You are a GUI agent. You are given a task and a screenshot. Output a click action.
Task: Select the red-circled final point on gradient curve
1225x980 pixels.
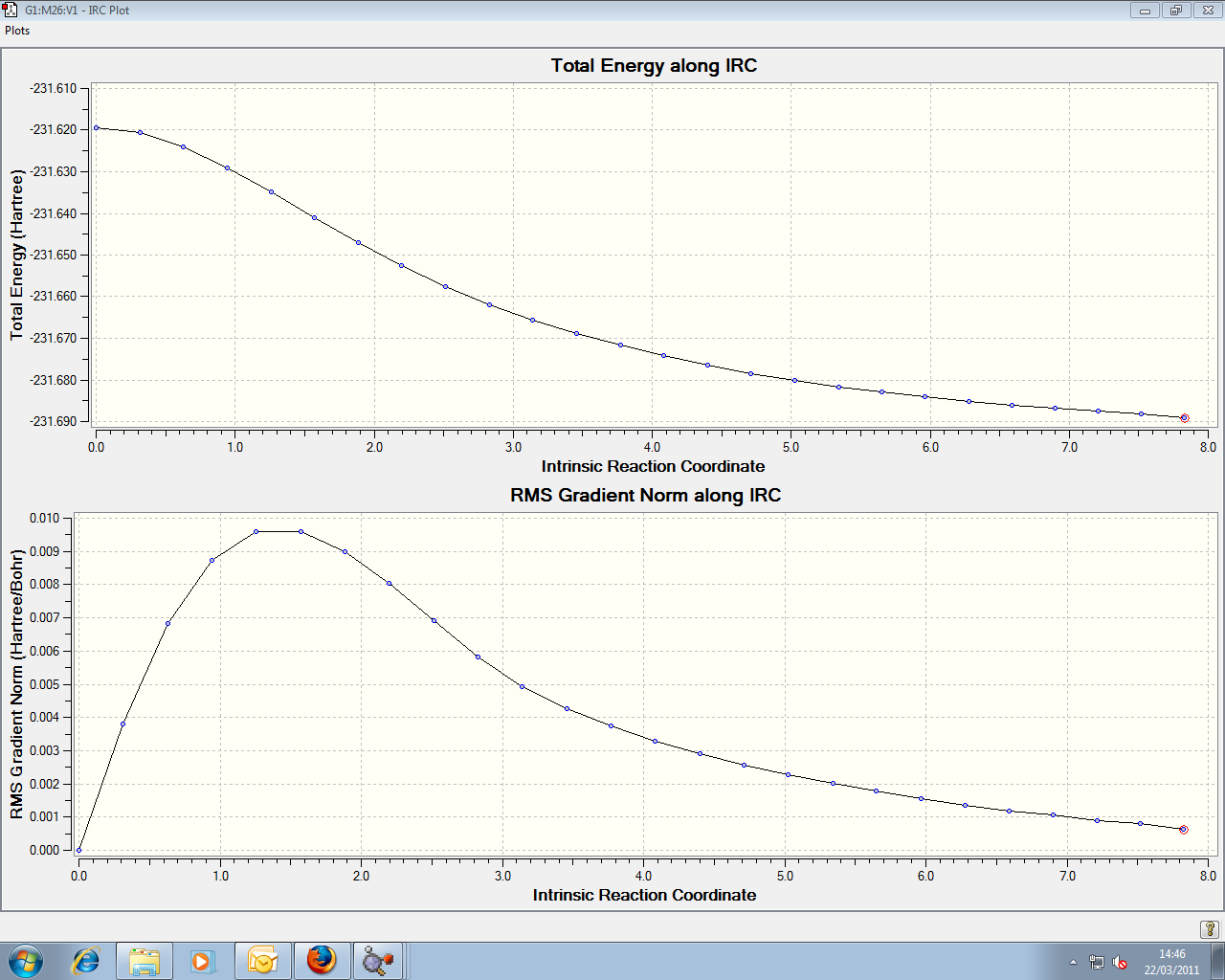1184,830
